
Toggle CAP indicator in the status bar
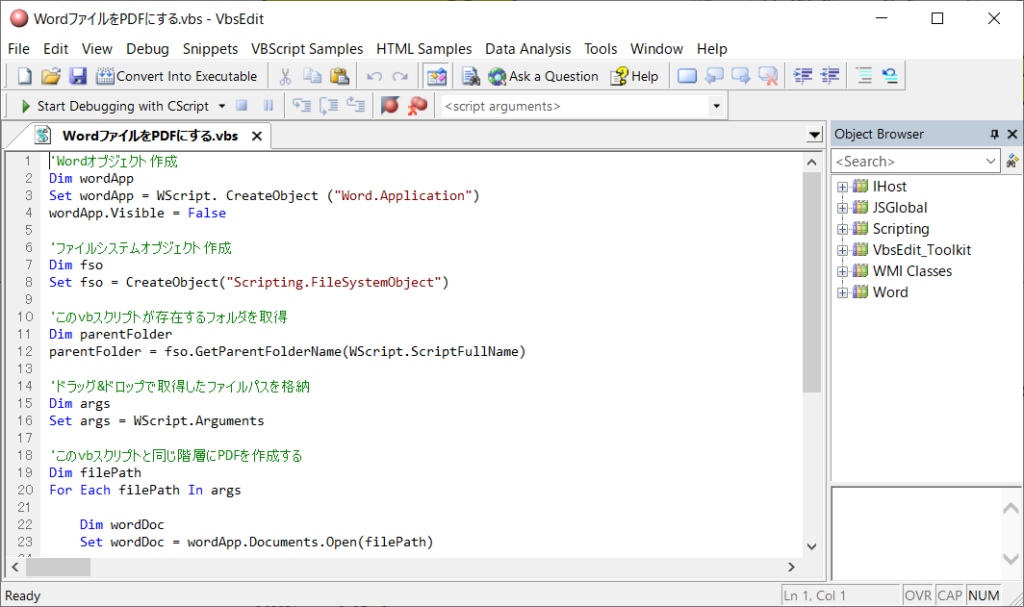(949, 595)
